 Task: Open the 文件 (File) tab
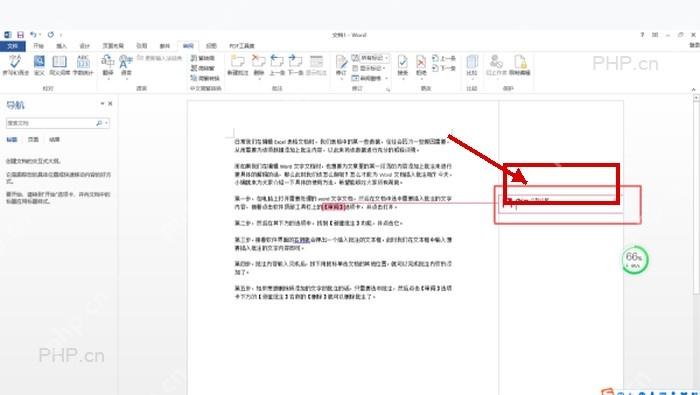pyautogui.click(x=12, y=46)
